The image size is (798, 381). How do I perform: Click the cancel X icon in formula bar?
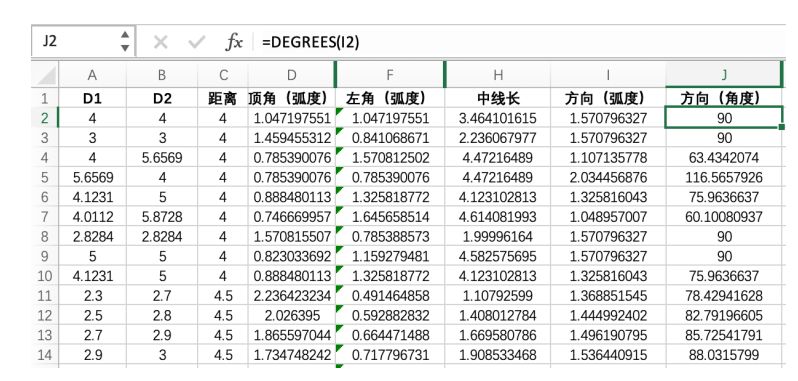point(160,42)
